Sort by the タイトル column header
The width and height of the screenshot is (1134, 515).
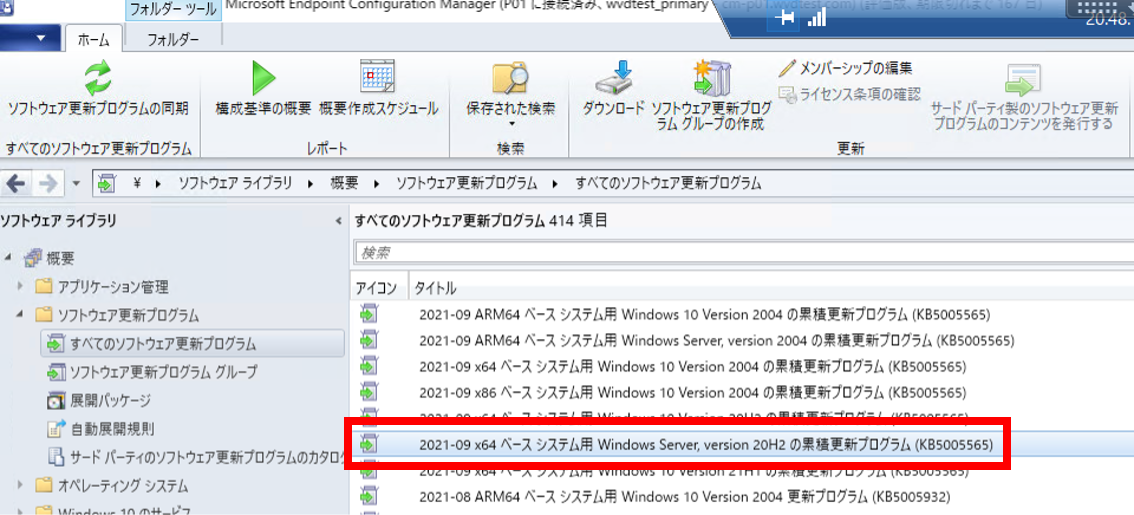coord(435,288)
